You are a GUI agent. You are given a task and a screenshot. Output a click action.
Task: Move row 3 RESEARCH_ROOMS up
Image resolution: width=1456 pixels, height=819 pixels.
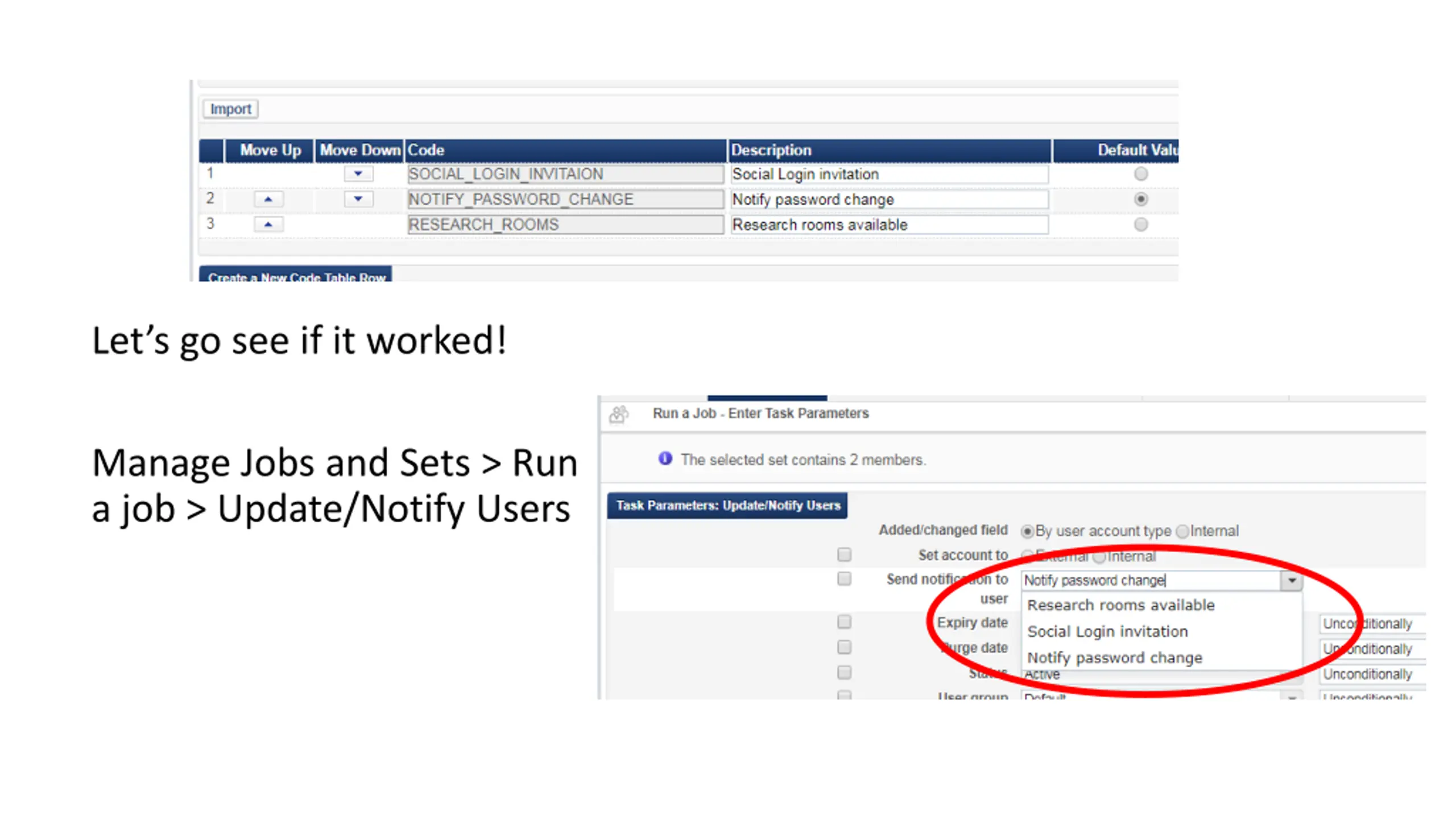pyautogui.click(x=268, y=225)
